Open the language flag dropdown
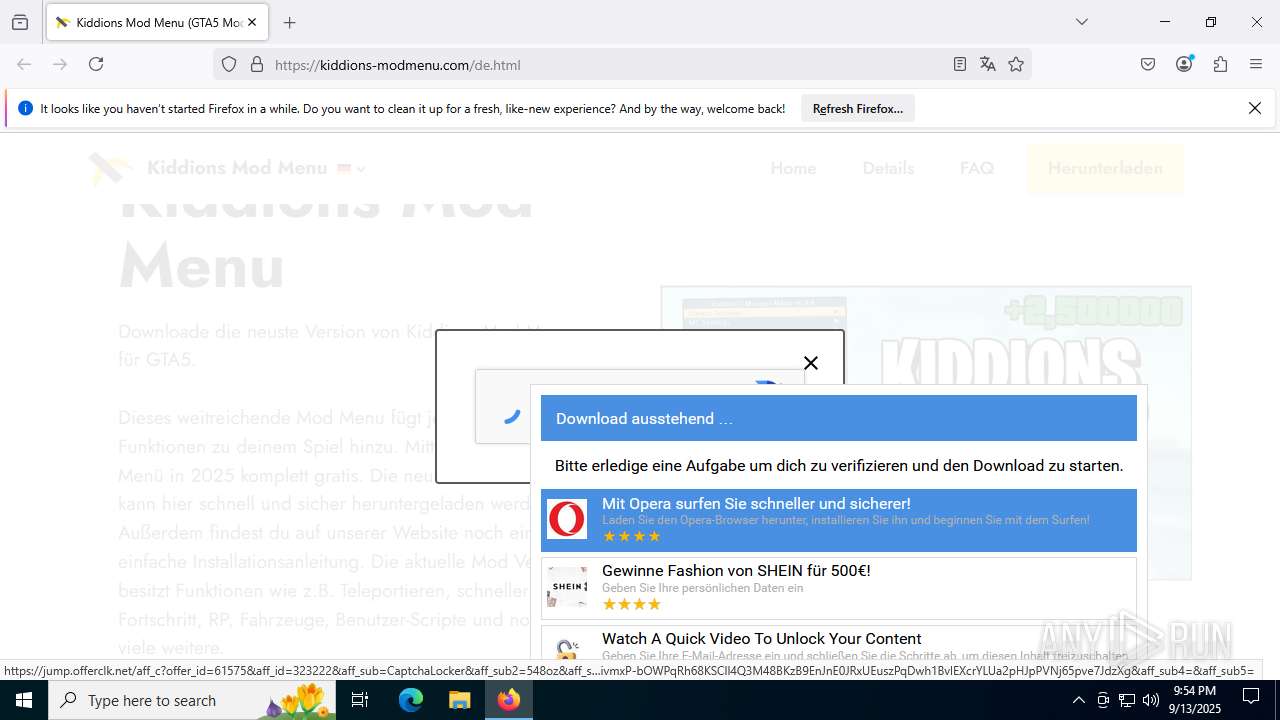The height and width of the screenshot is (720, 1280). point(351,168)
